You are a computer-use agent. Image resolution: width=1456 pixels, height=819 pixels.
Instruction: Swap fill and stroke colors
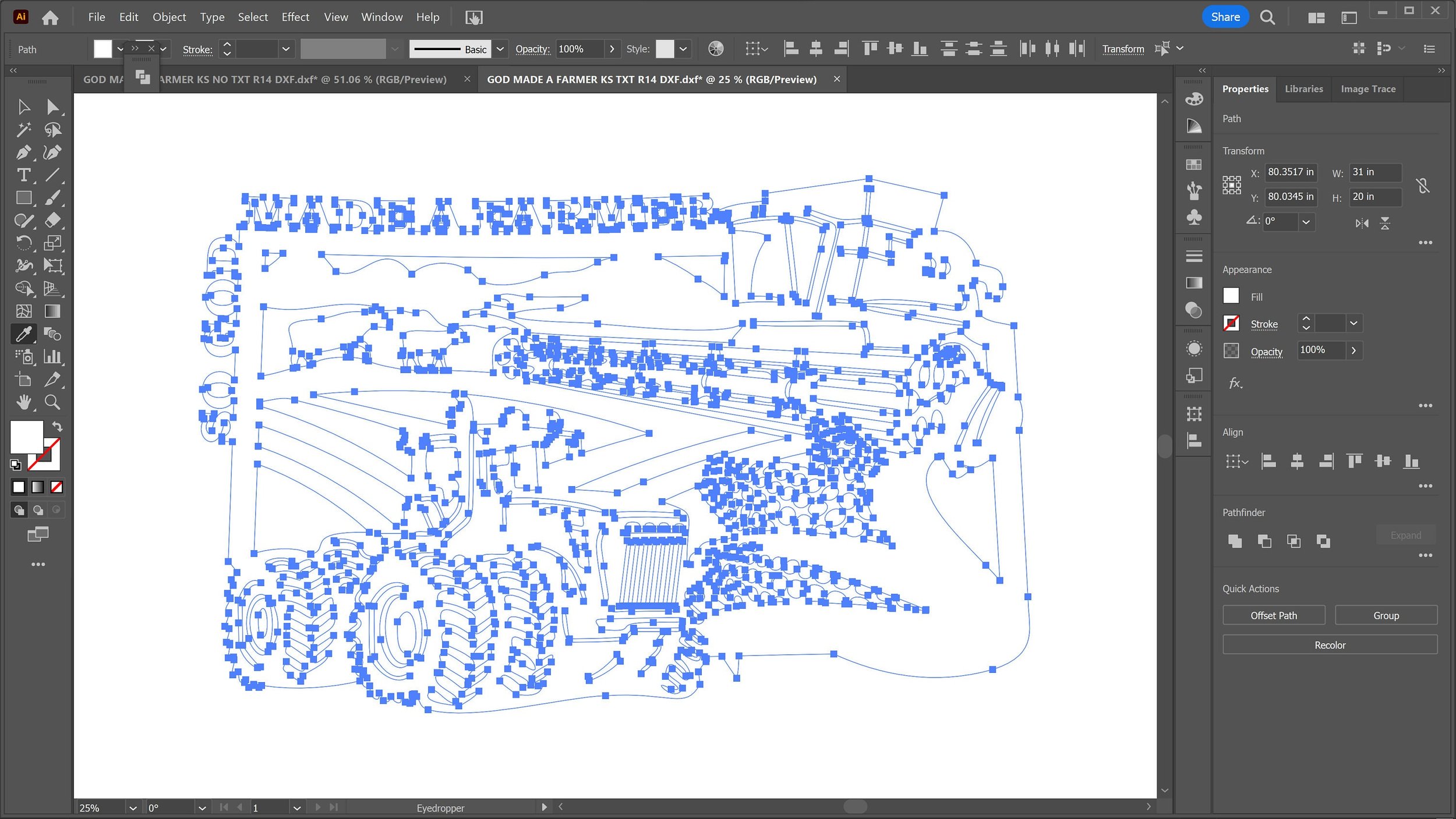pyautogui.click(x=57, y=427)
